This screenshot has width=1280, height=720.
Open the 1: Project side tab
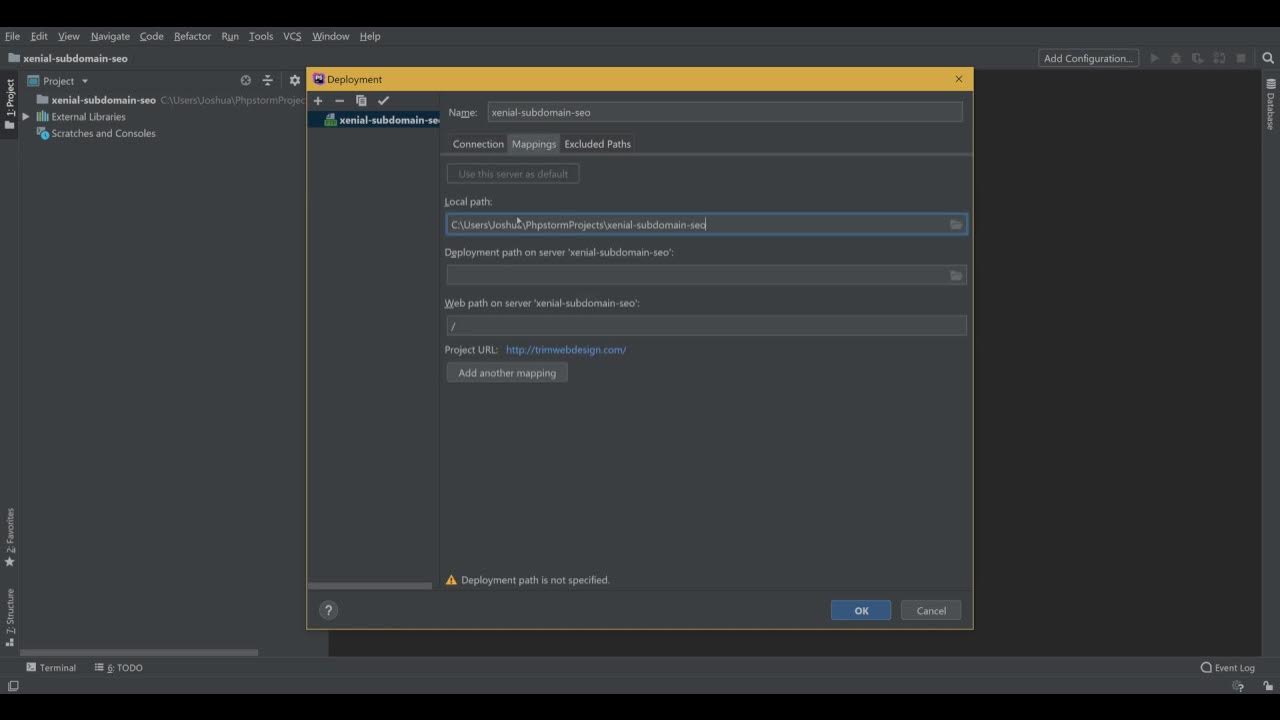9,104
